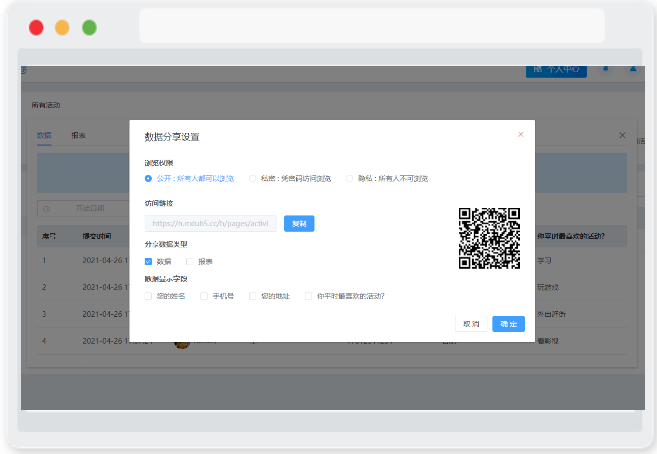Click the green maximize window button

(x=89, y=28)
